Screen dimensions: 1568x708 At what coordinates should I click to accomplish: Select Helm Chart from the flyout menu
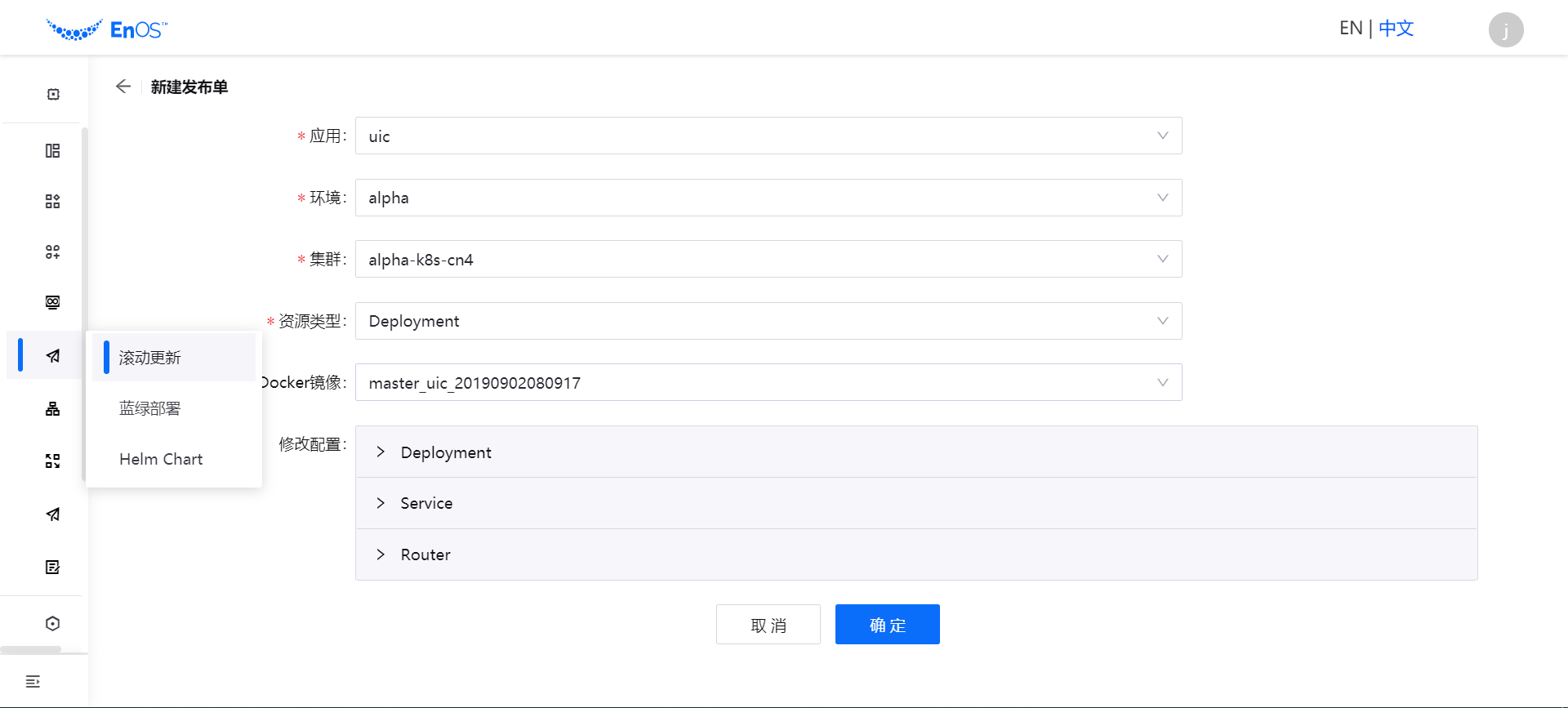point(161,459)
